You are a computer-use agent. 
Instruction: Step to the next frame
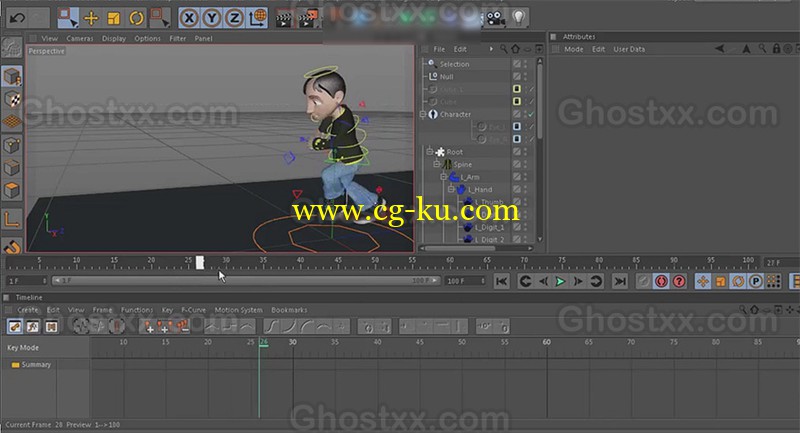[578, 282]
